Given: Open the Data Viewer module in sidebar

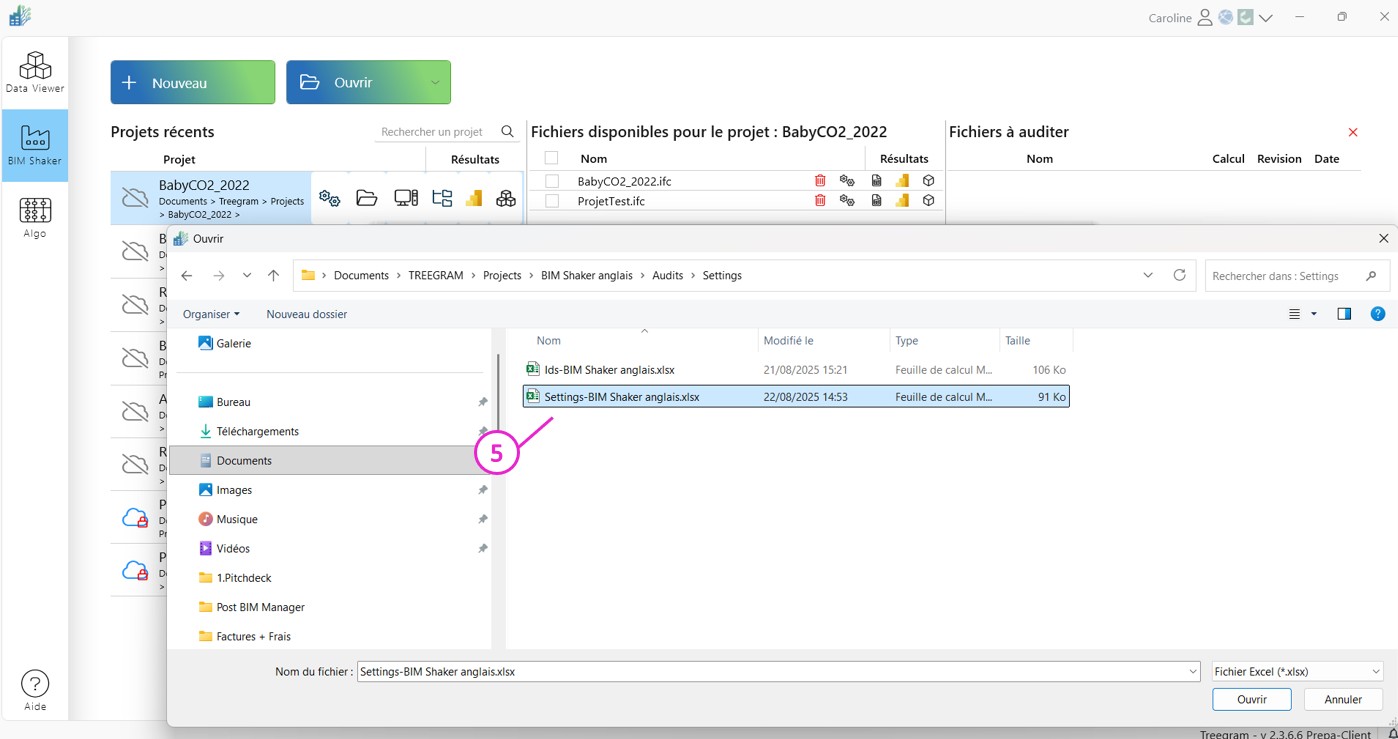Looking at the screenshot, I should click(35, 72).
